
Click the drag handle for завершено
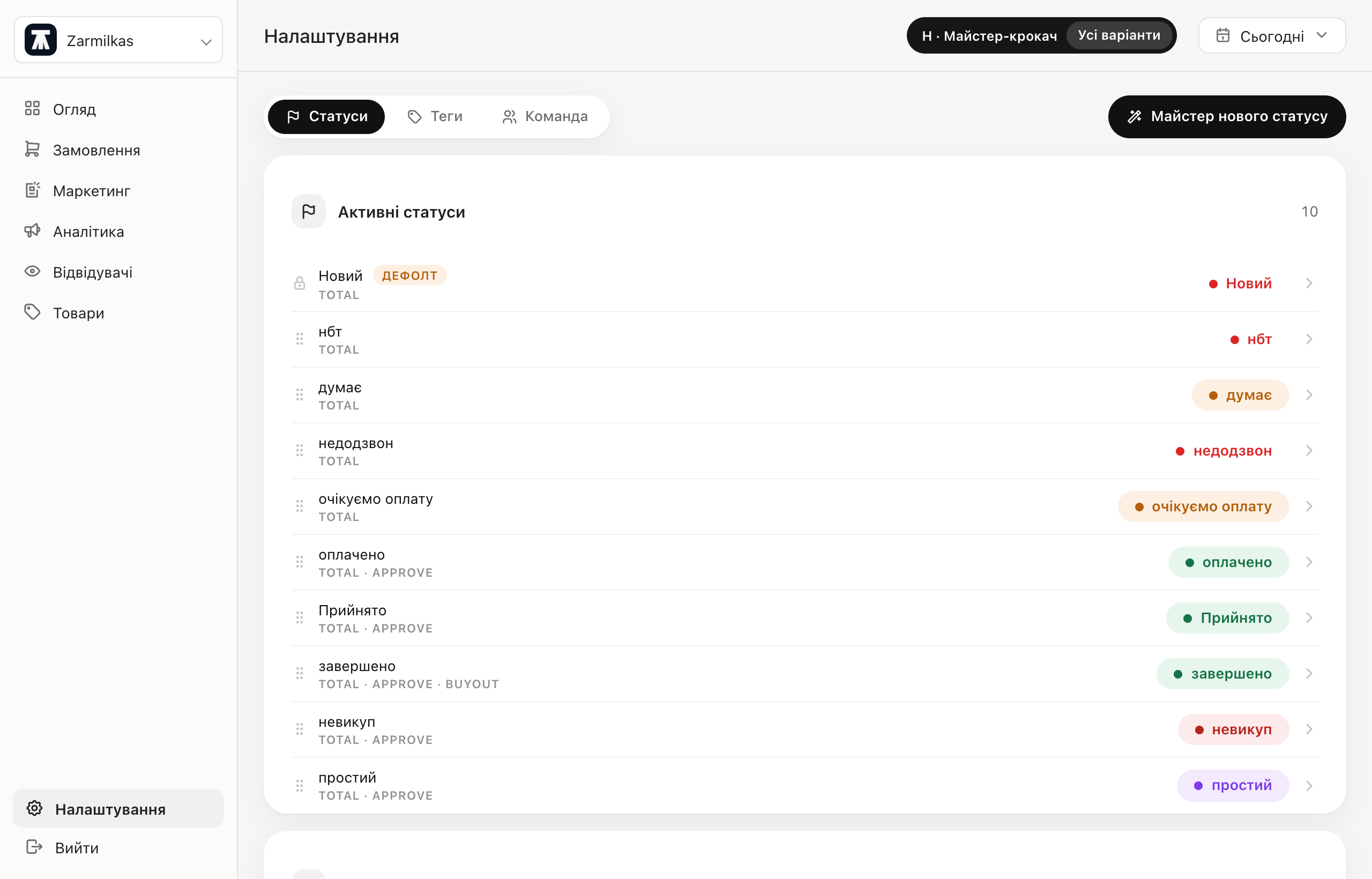click(x=300, y=674)
